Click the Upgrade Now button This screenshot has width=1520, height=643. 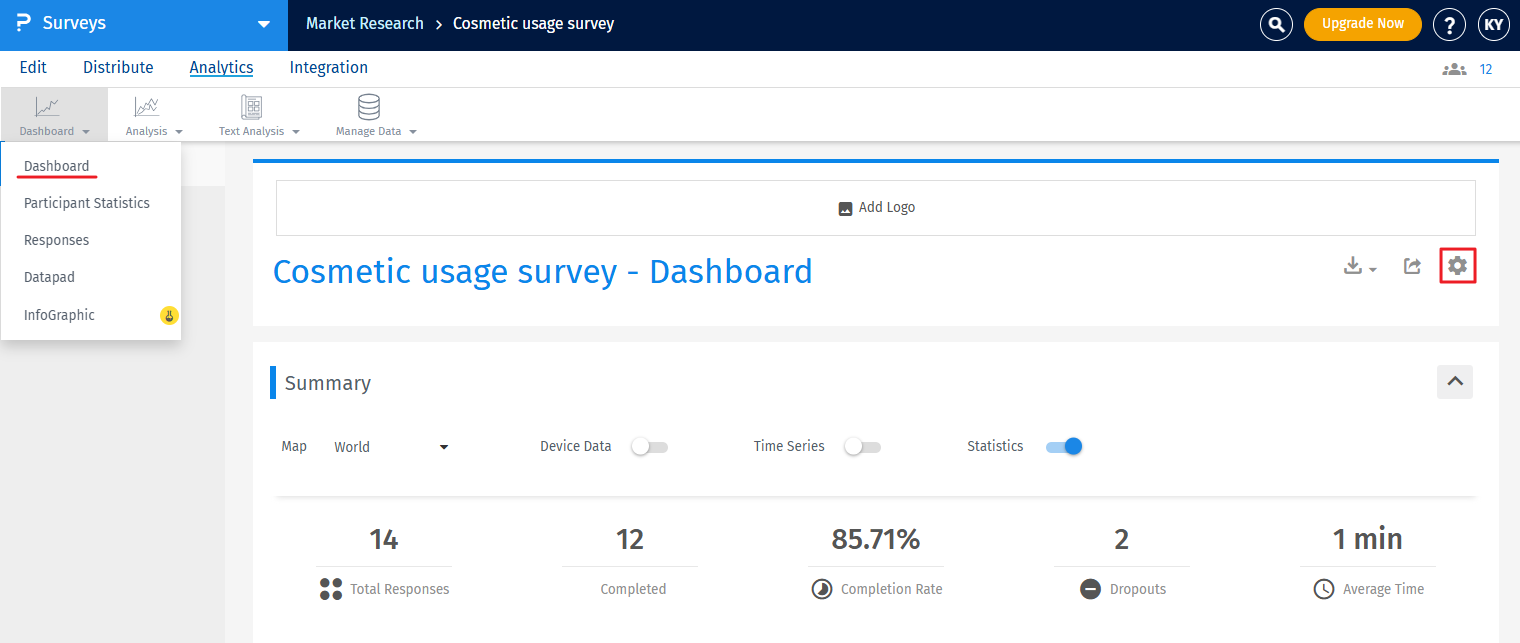1362,24
